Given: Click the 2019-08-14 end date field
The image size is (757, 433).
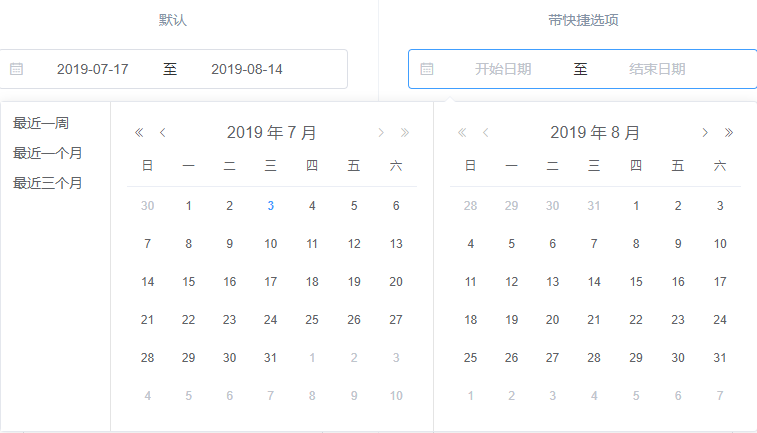Looking at the screenshot, I should pos(247,69).
